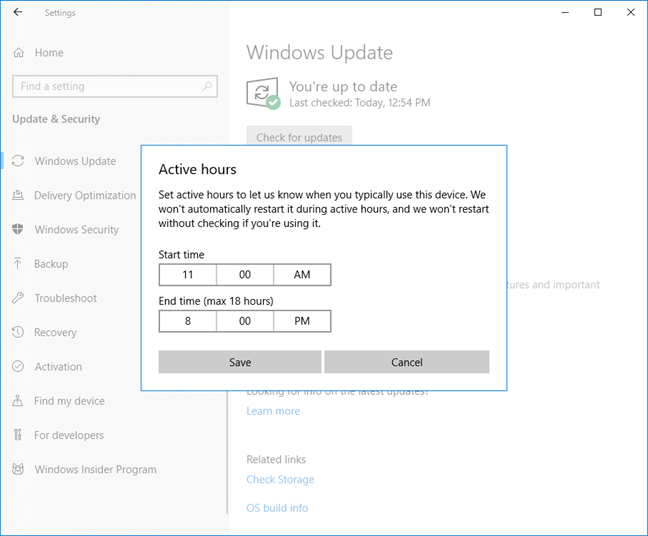
Task: Change the start time minutes 00
Action: tap(245, 275)
